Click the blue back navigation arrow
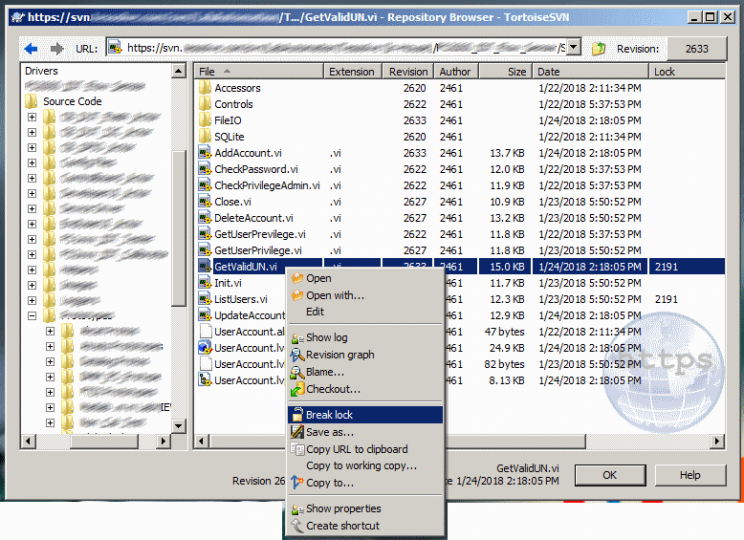744x540 pixels. [30, 48]
